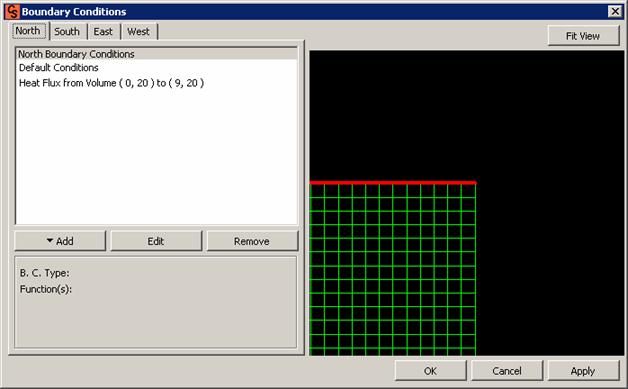
Task: Click the empty white list area
Action: click(x=157, y=156)
